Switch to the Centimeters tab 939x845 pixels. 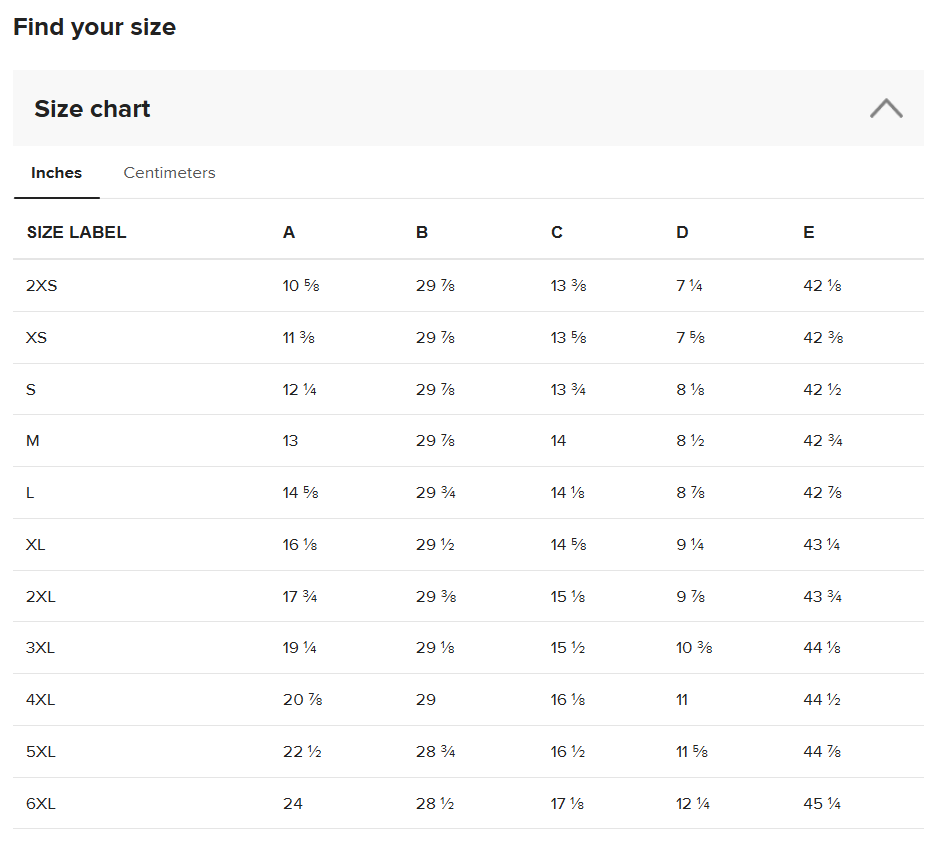(x=169, y=173)
